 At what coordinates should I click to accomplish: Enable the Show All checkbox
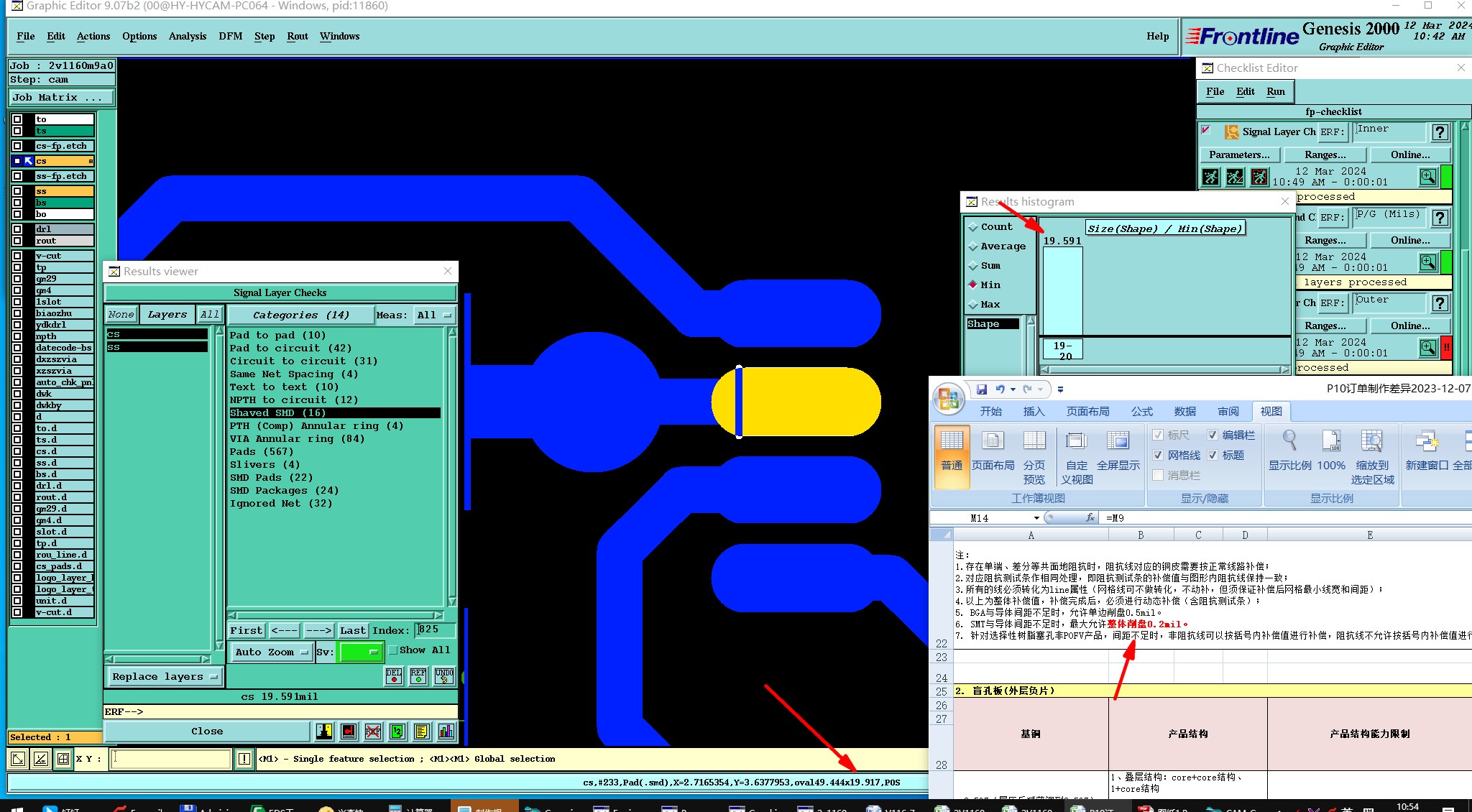click(x=393, y=650)
